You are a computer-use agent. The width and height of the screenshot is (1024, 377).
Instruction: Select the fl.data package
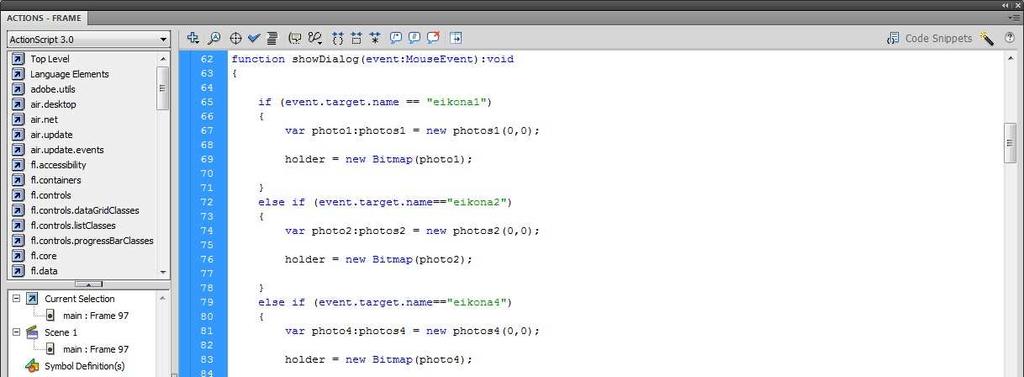coord(43,270)
